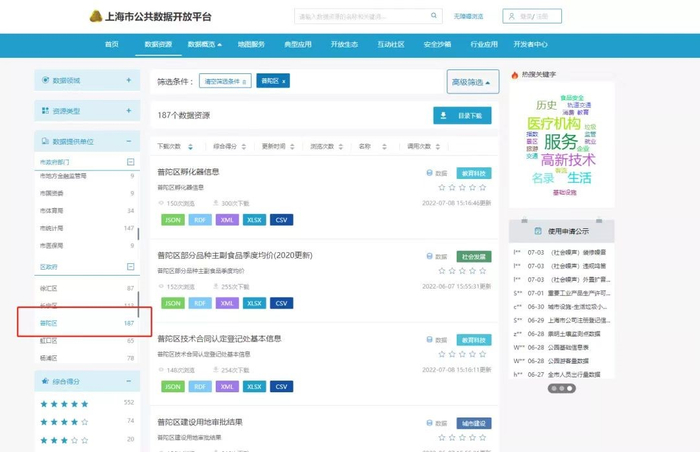This screenshot has height=452, width=700.
Task: Open 普陀区部分品种主副食品季度均价(2020更新) dataset
Action: click(x=235, y=255)
